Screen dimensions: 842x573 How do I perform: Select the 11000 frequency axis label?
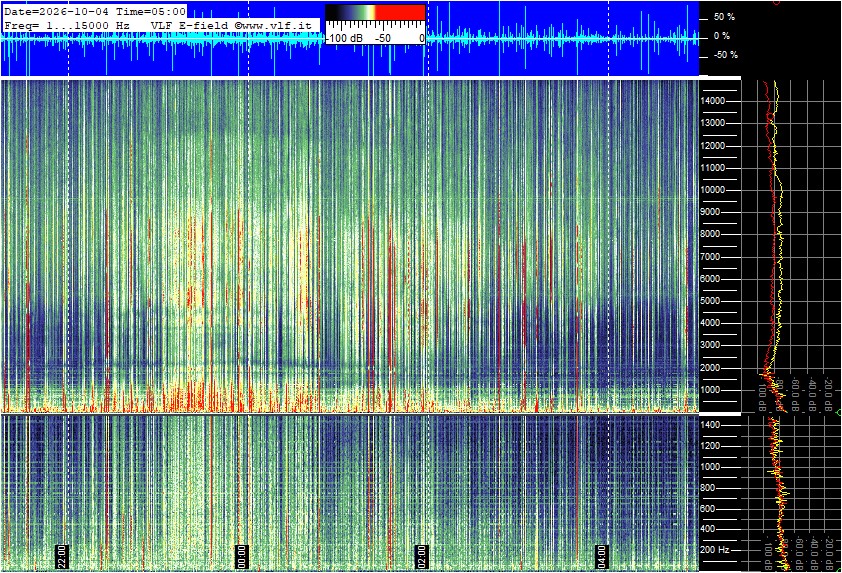(713, 168)
